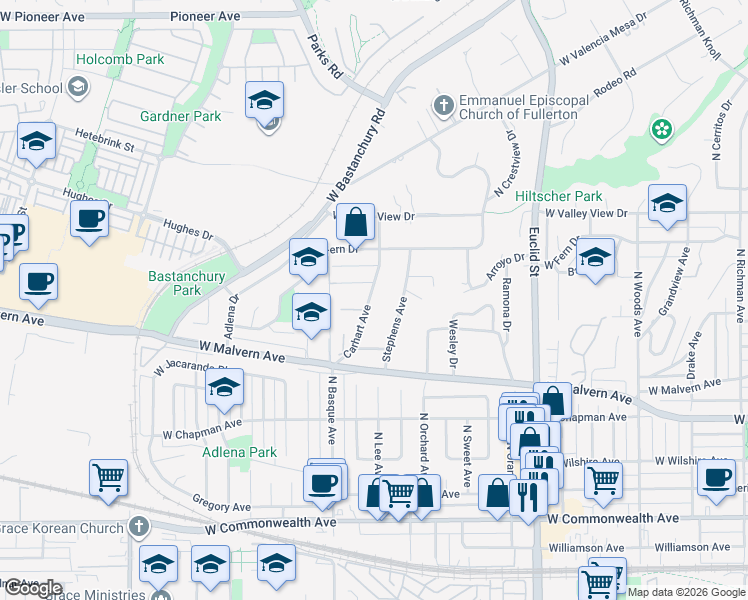Click the school icon next to 'ler School'
Image resolution: width=748 pixels, height=600 pixels.
click(x=78, y=87)
